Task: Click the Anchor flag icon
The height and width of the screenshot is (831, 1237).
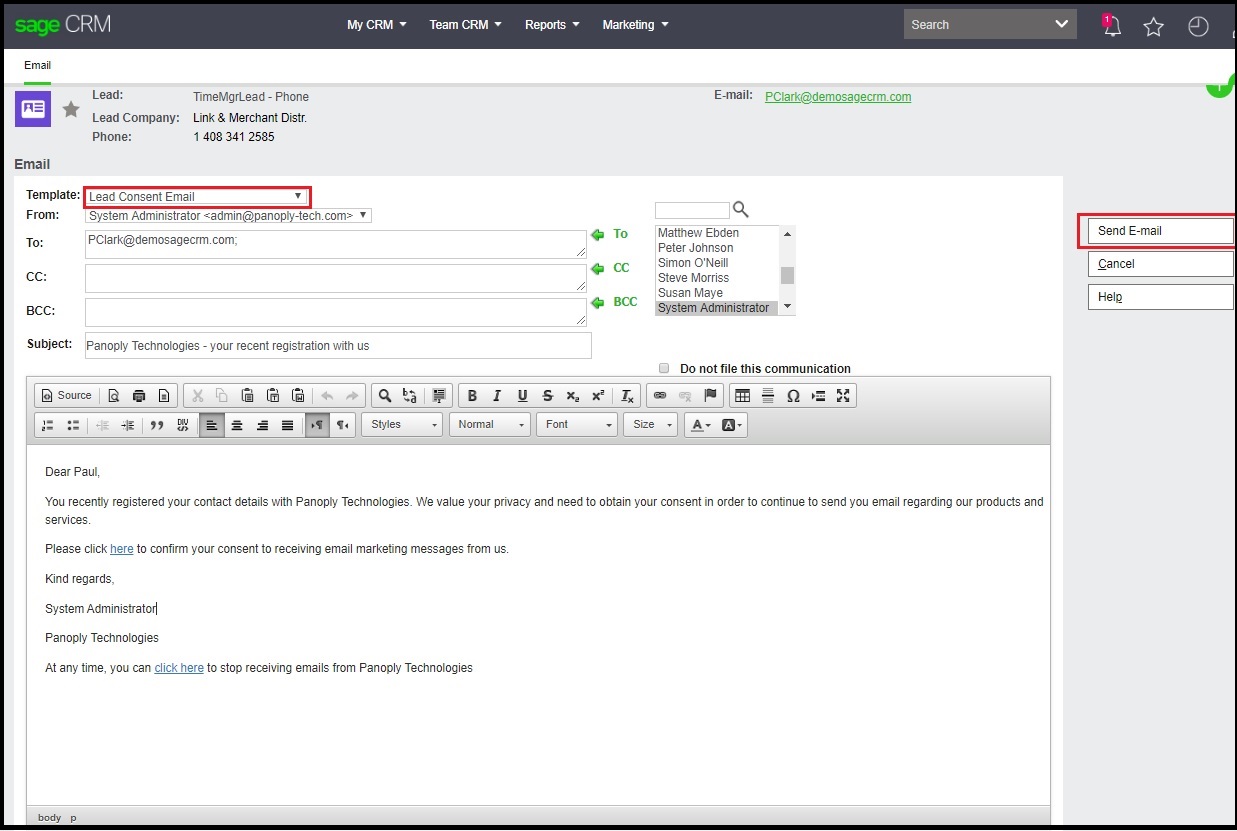Action: tap(711, 395)
